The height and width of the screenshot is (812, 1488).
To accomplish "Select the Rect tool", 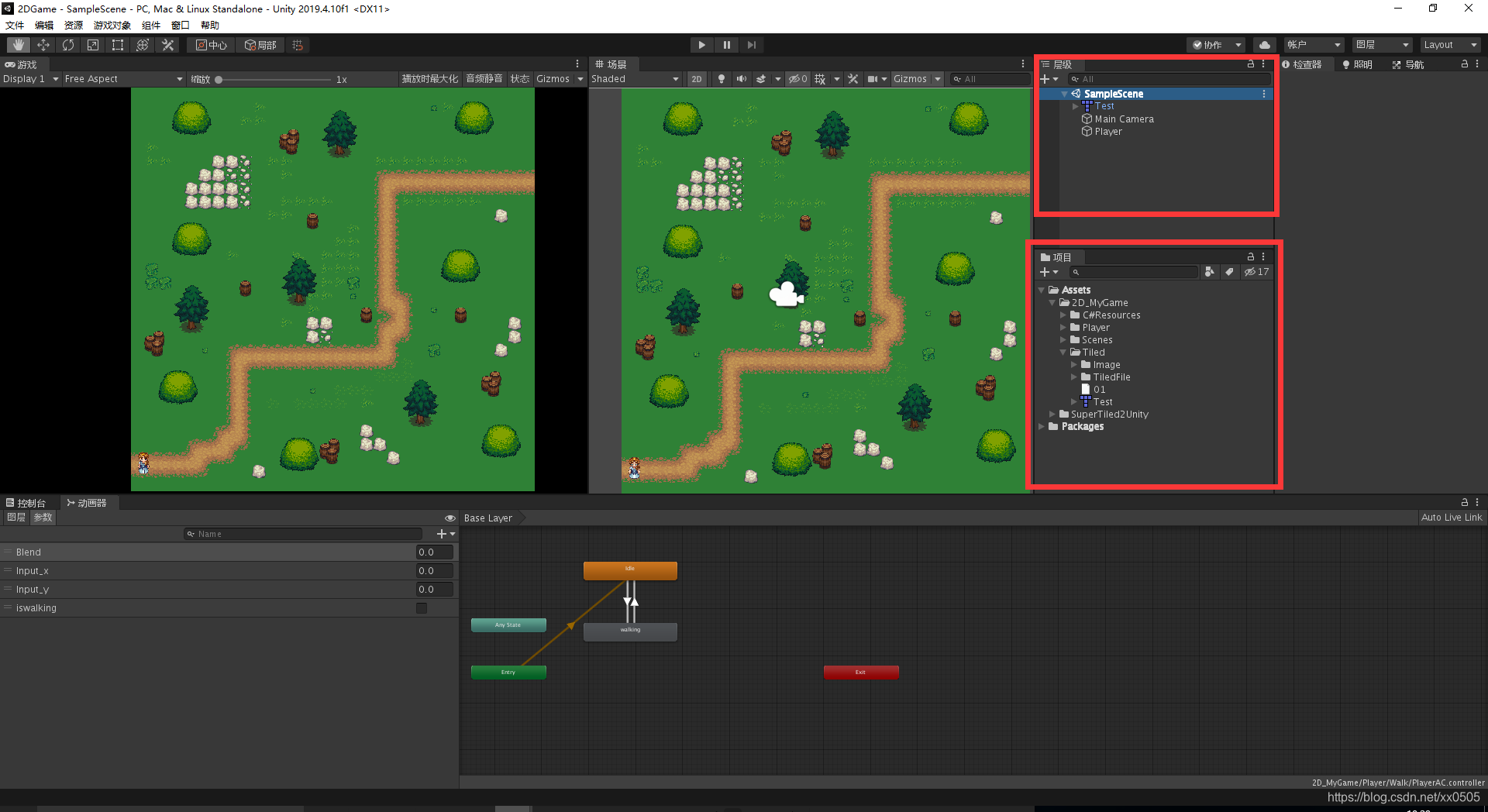I will pos(118,45).
